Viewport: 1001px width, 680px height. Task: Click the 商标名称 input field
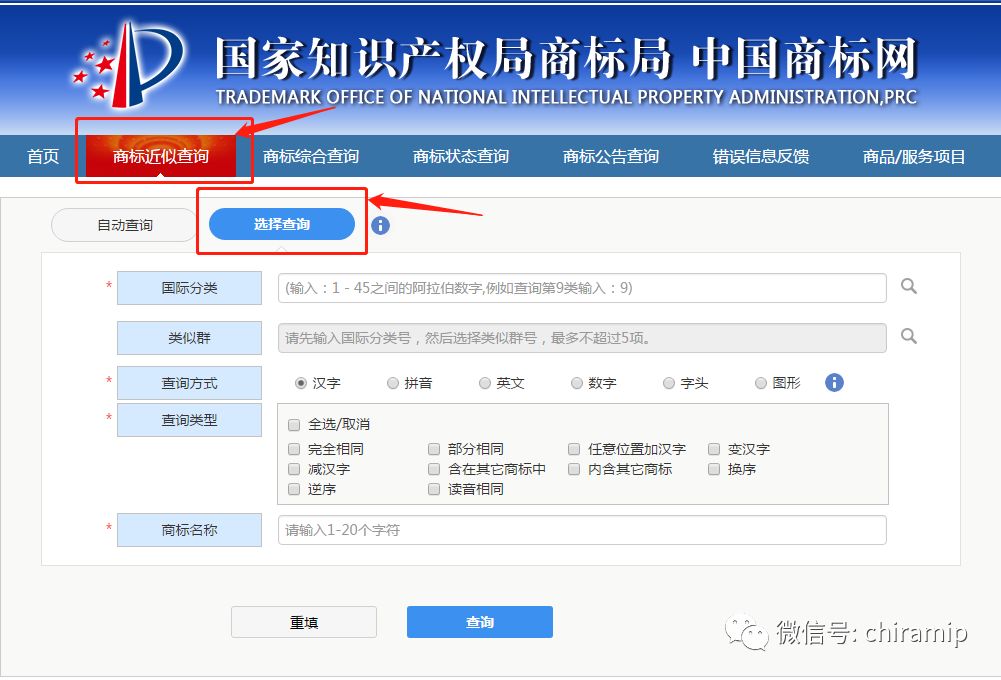coord(582,530)
